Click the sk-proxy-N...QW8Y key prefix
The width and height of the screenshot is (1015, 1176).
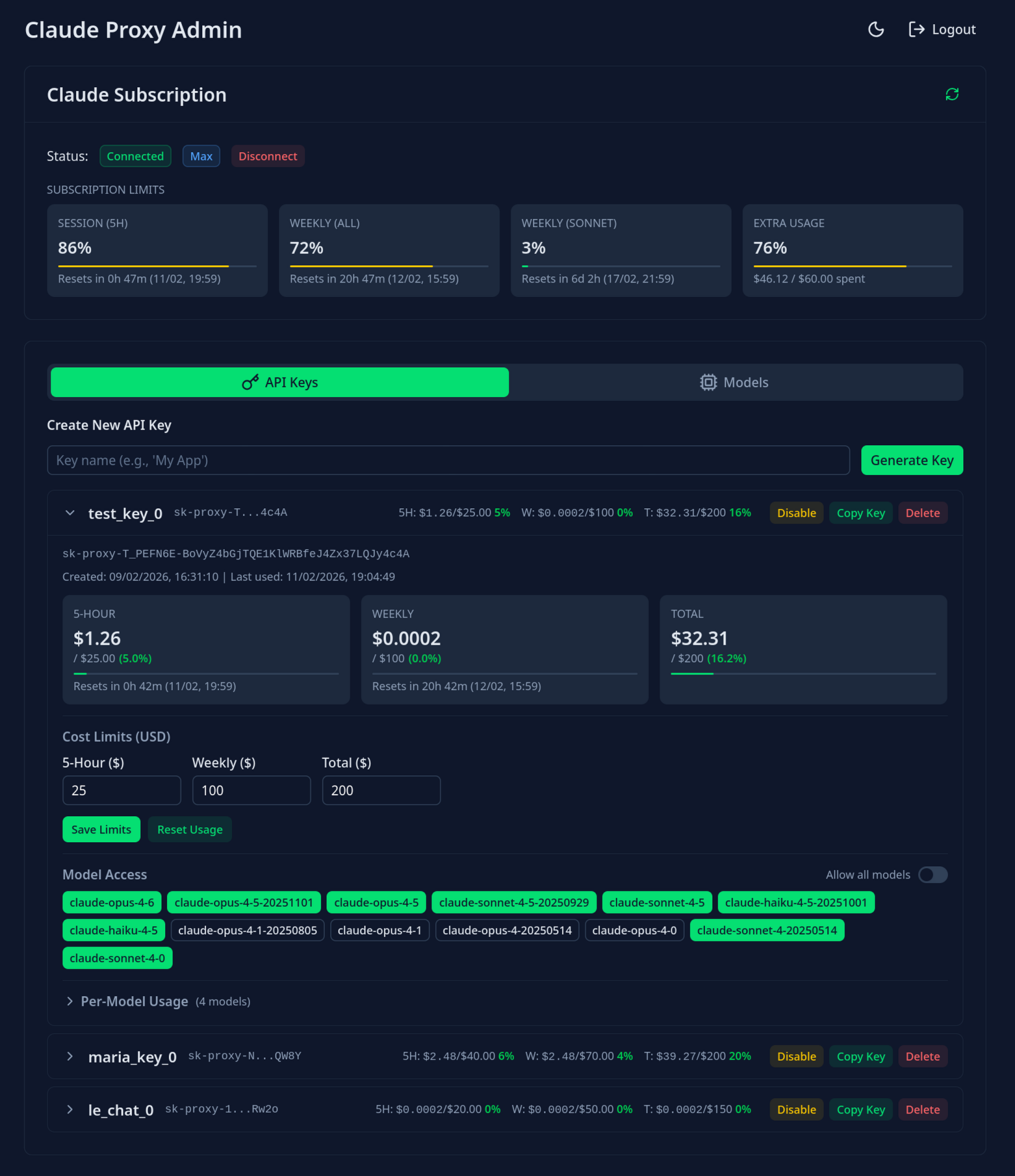tap(244, 1055)
